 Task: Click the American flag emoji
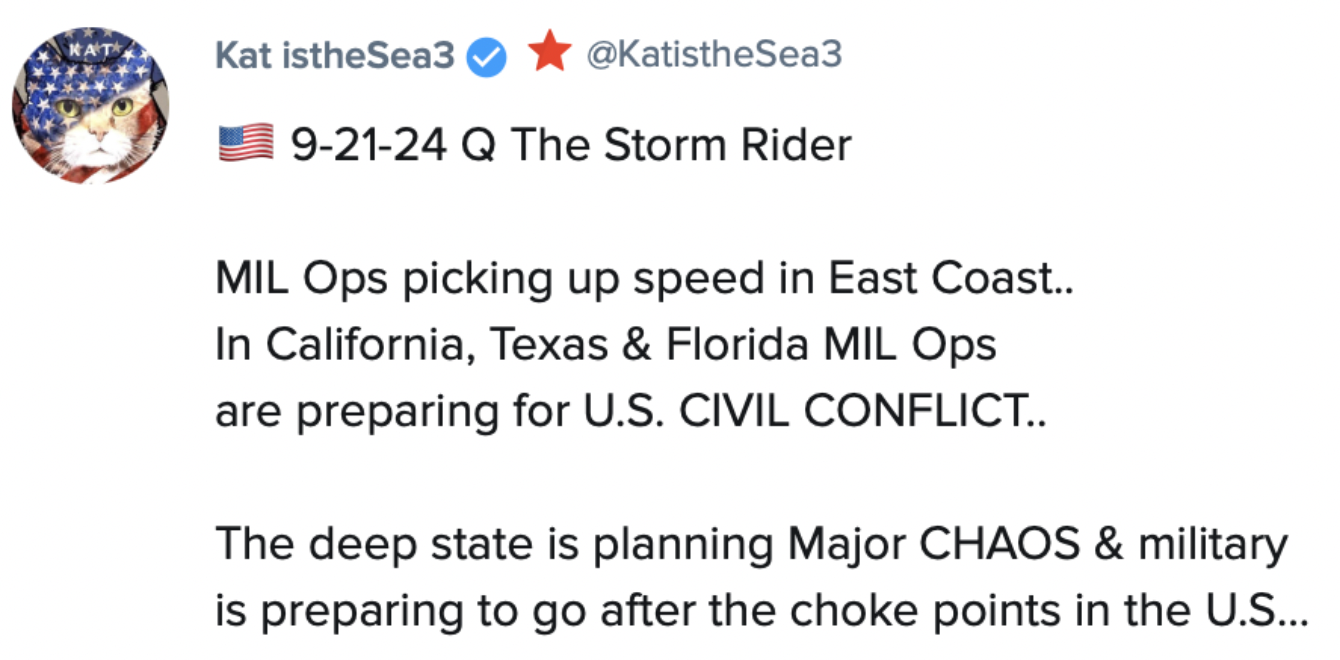point(245,144)
